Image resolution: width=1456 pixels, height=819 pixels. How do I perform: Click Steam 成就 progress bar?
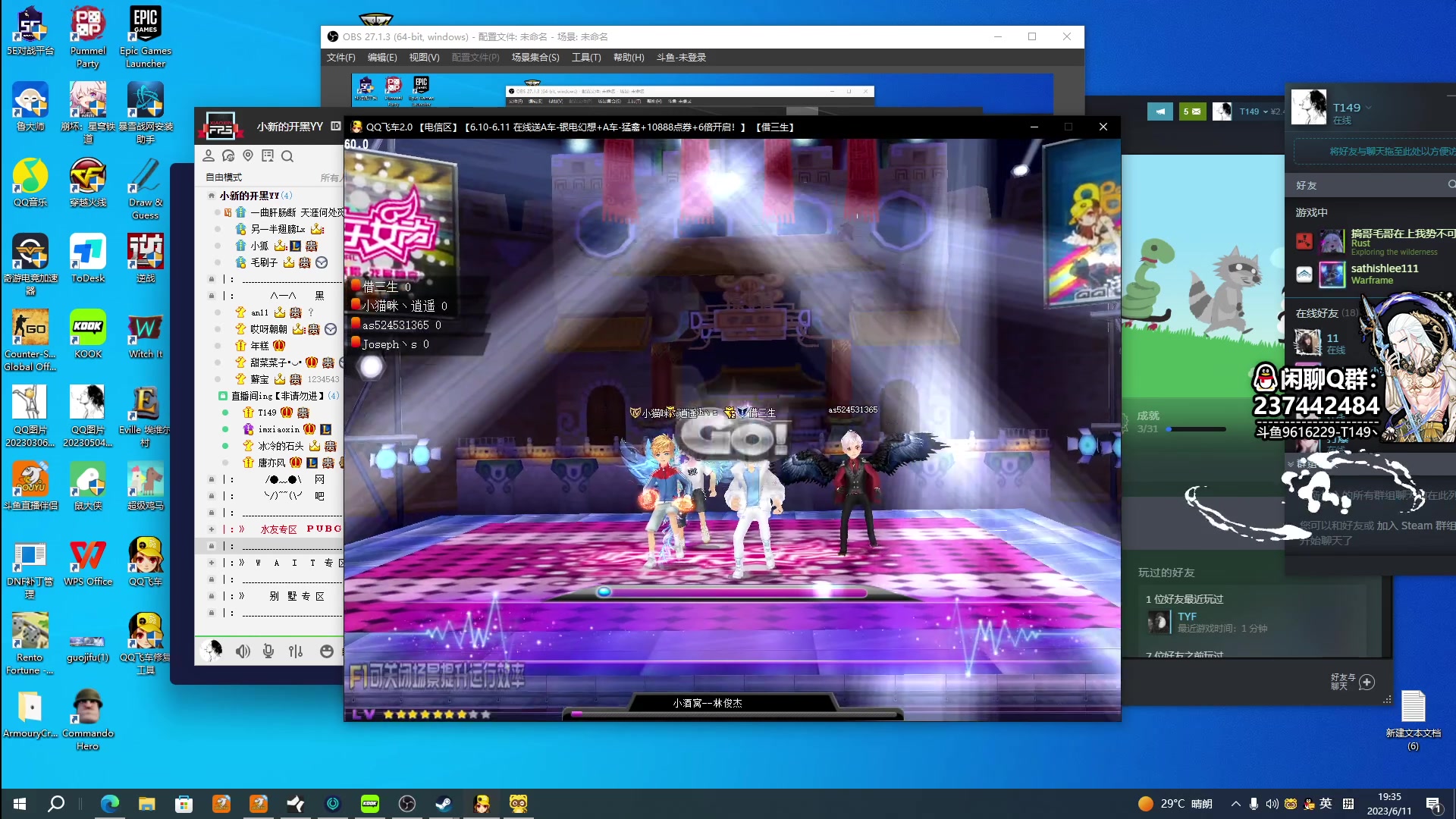click(x=1197, y=429)
